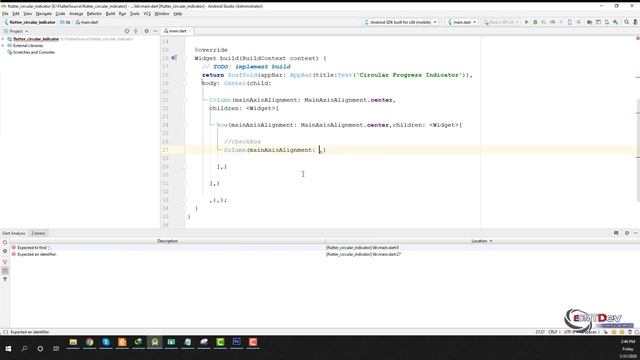Image resolution: width=640 pixels, height=360 pixels.
Task: Open the File menu
Action: (5, 13)
